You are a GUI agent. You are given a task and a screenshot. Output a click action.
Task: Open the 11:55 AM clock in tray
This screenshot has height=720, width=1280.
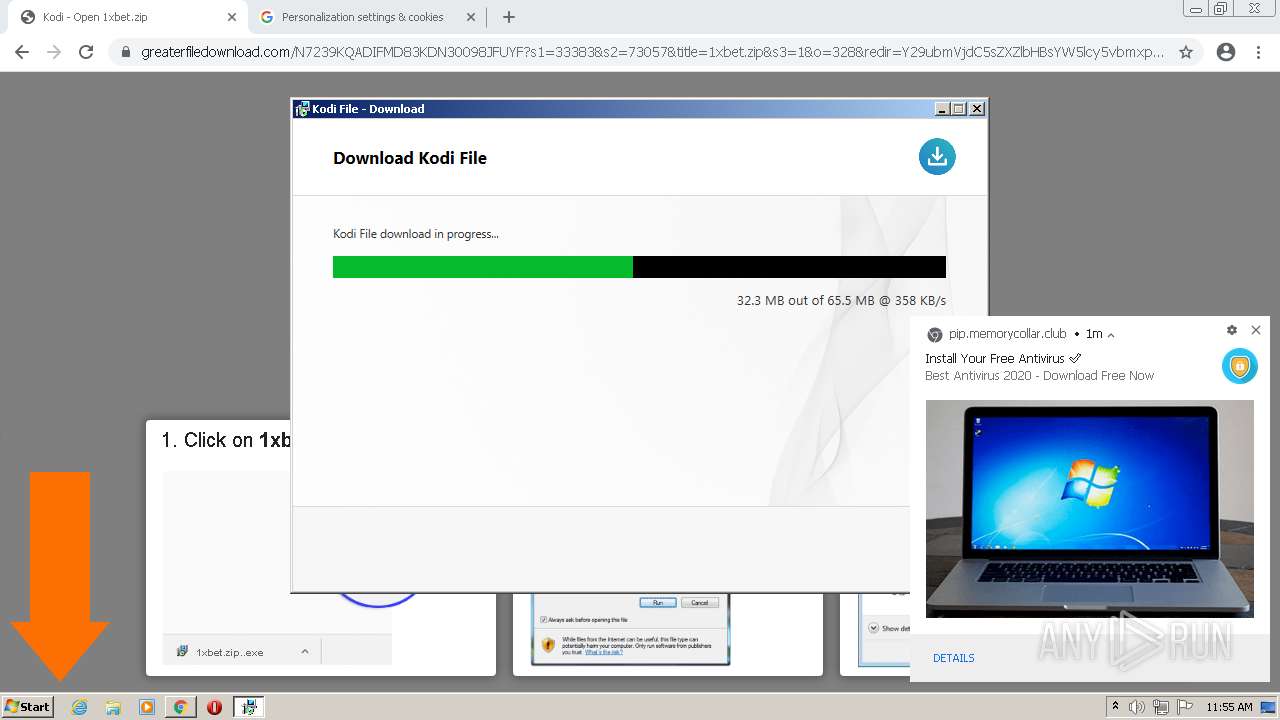[x=1229, y=707]
